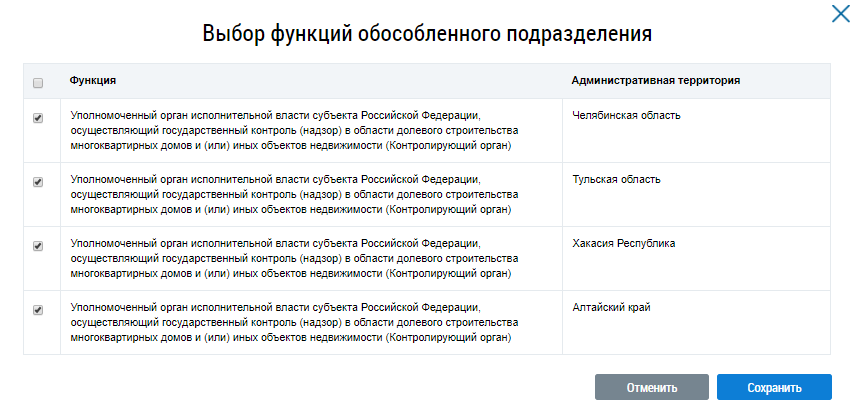Click function description in Алтайский край row

[x=294, y=322]
